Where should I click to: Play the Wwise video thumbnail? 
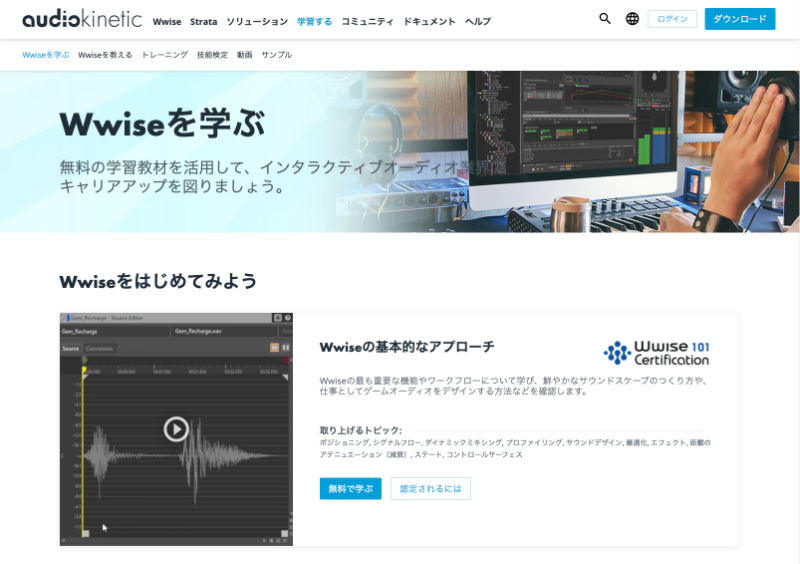(x=176, y=429)
